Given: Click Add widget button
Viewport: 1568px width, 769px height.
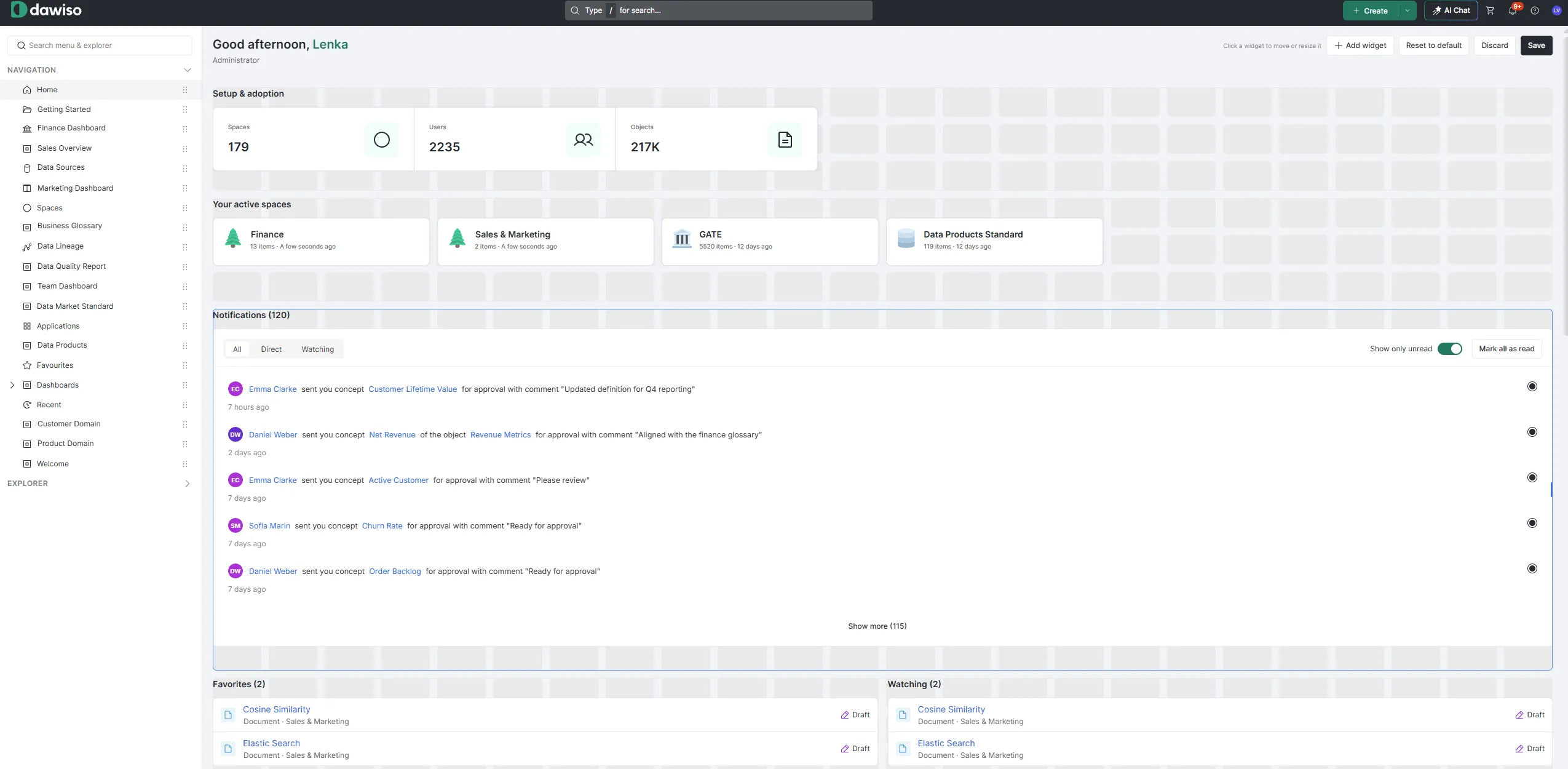Looking at the screenshot, I should tap(1360, 46).
